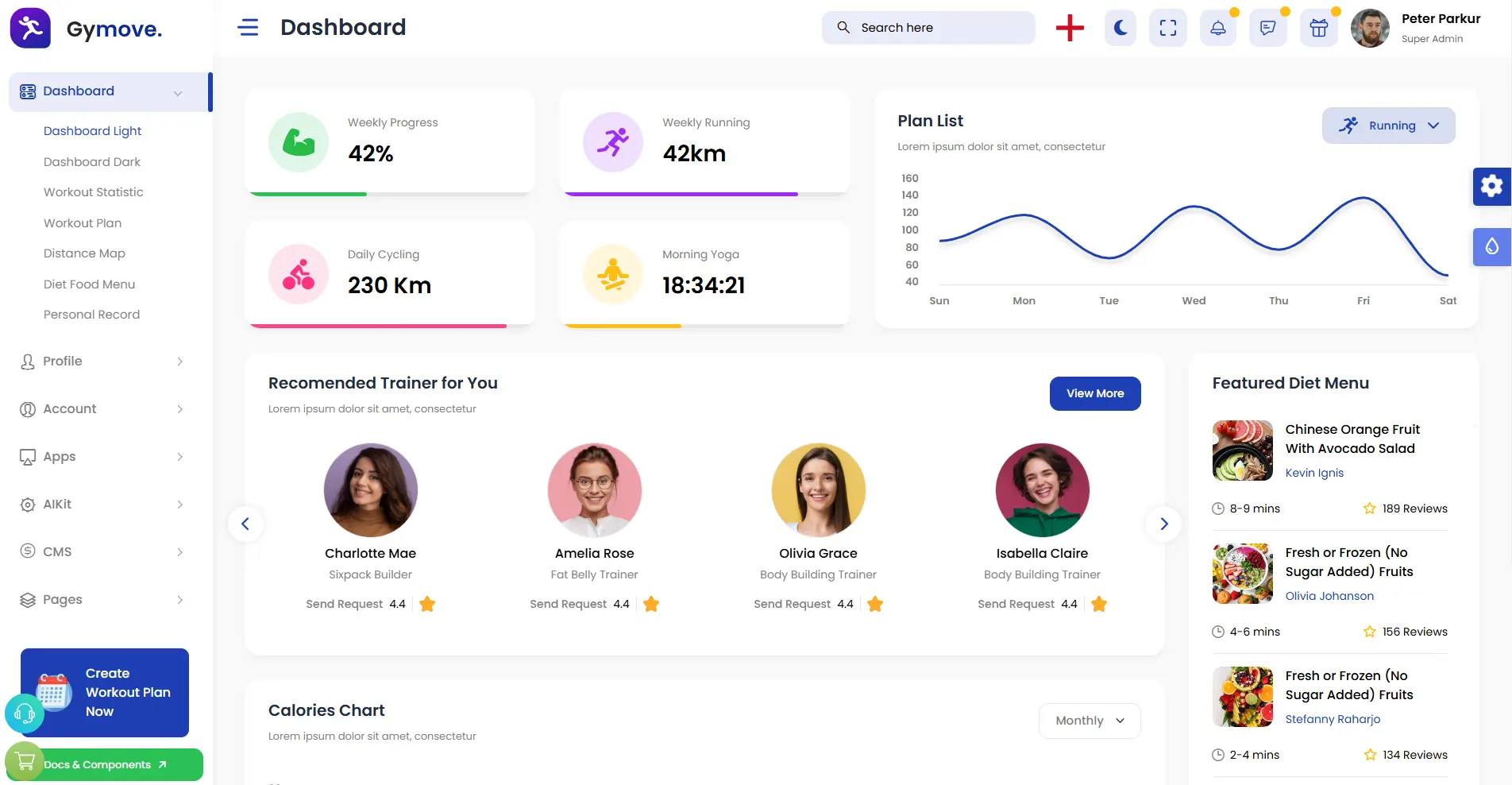1512x785 pixels.
Task: Click the Search here input field
Action: pos(928,28)
